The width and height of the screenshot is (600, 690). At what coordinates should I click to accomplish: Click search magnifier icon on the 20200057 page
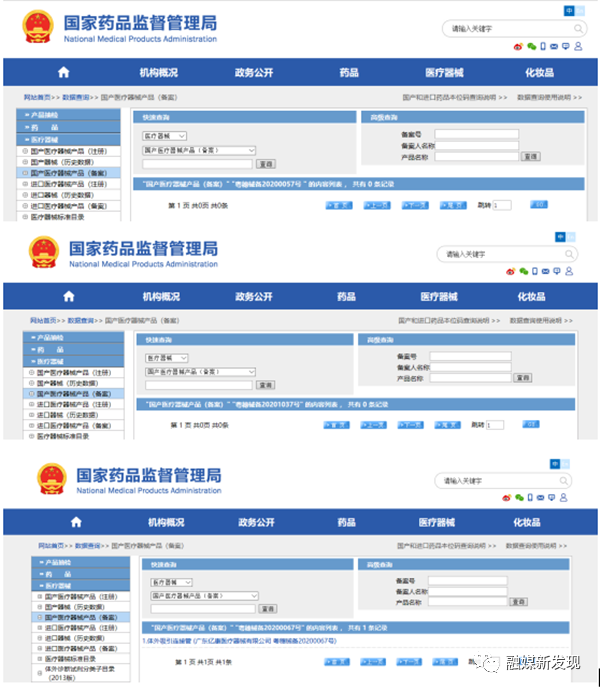click(x=578, y=29)
